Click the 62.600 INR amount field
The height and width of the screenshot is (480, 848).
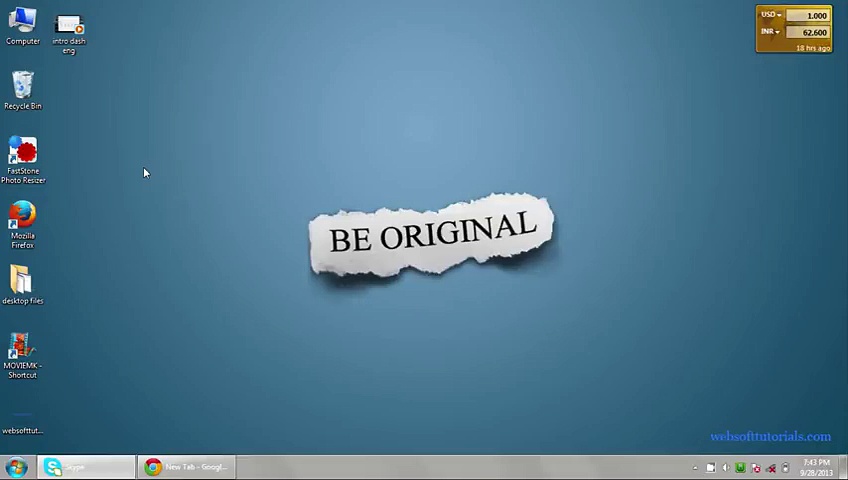pos(808,32)
